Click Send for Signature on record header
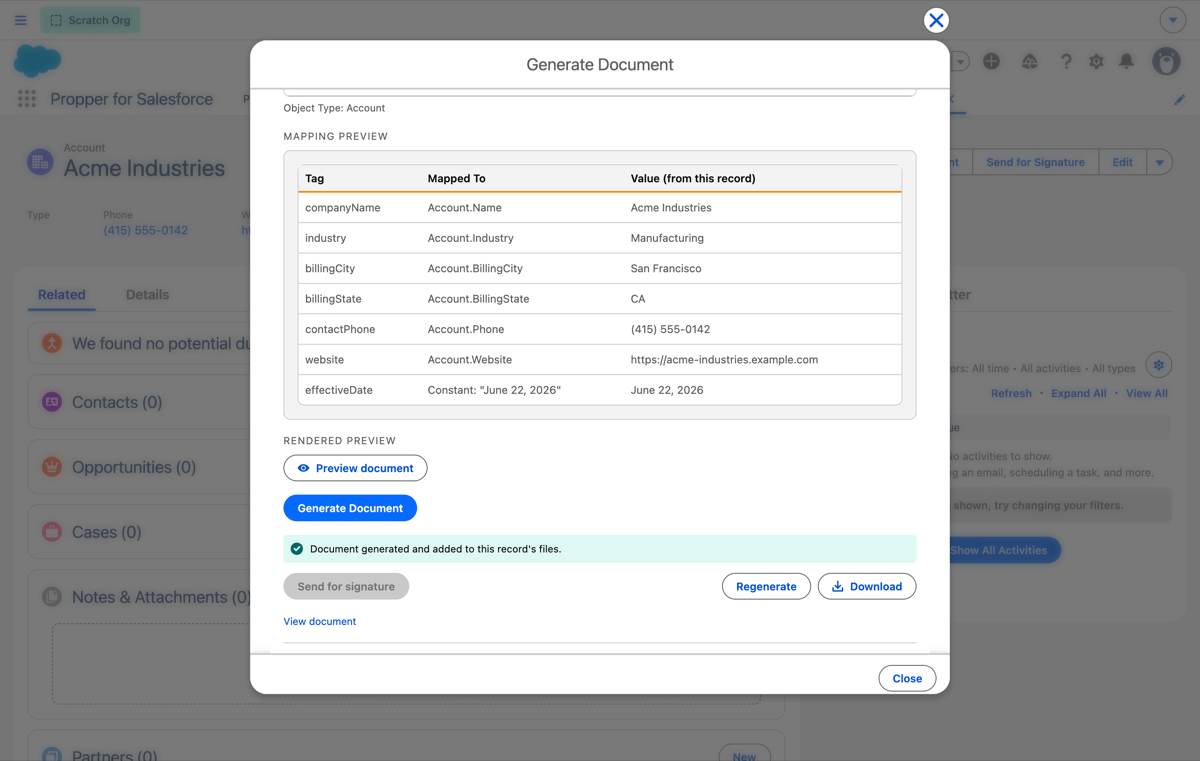The height and width of the screenshot is (761, 1200). point(1035,162)
